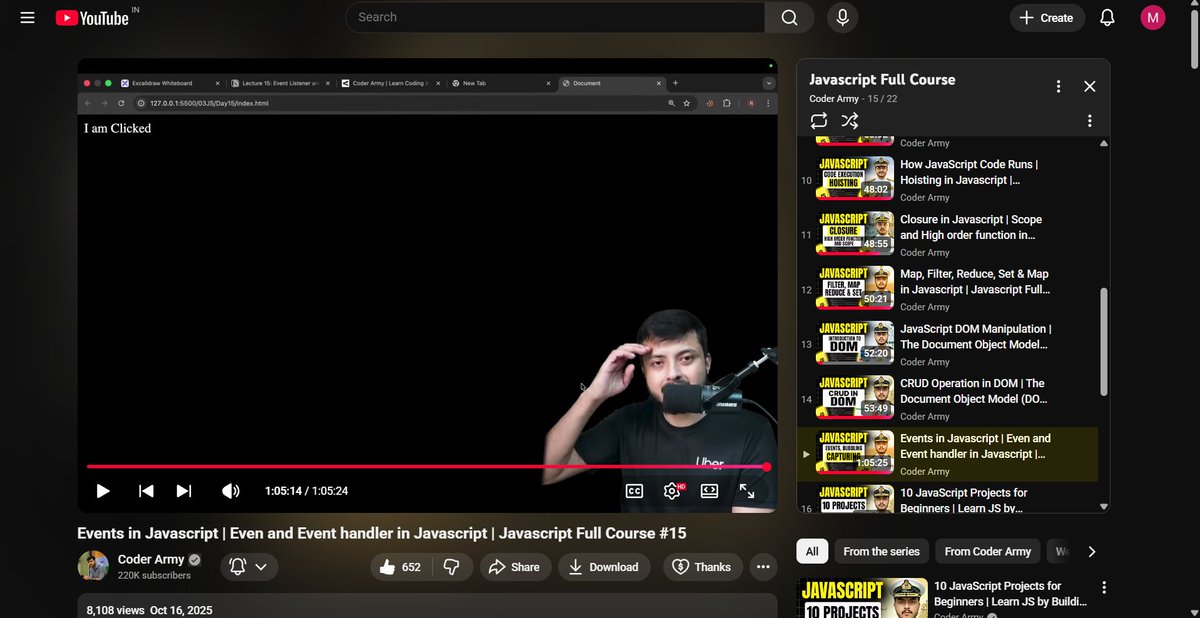Image resolution: width=1200 pixels, height=618 pixels.
Task: Mute the video volume
Action: pyautogui.click(x=230, y=490)
